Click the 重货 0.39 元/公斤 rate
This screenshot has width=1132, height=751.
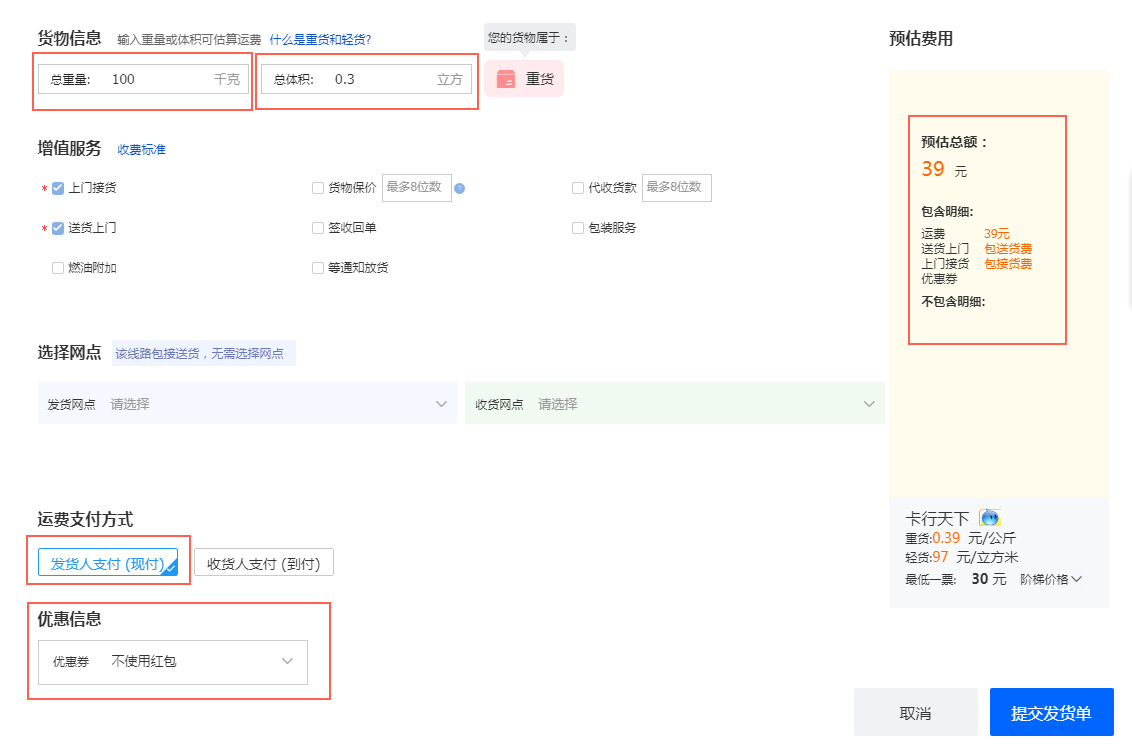[960, 538]
